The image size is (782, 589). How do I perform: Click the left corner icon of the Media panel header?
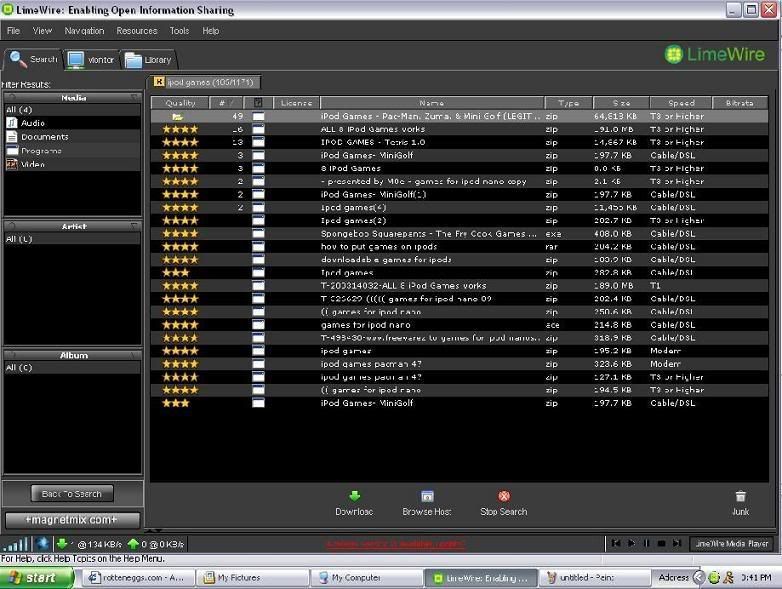click(x=11, y=97)
